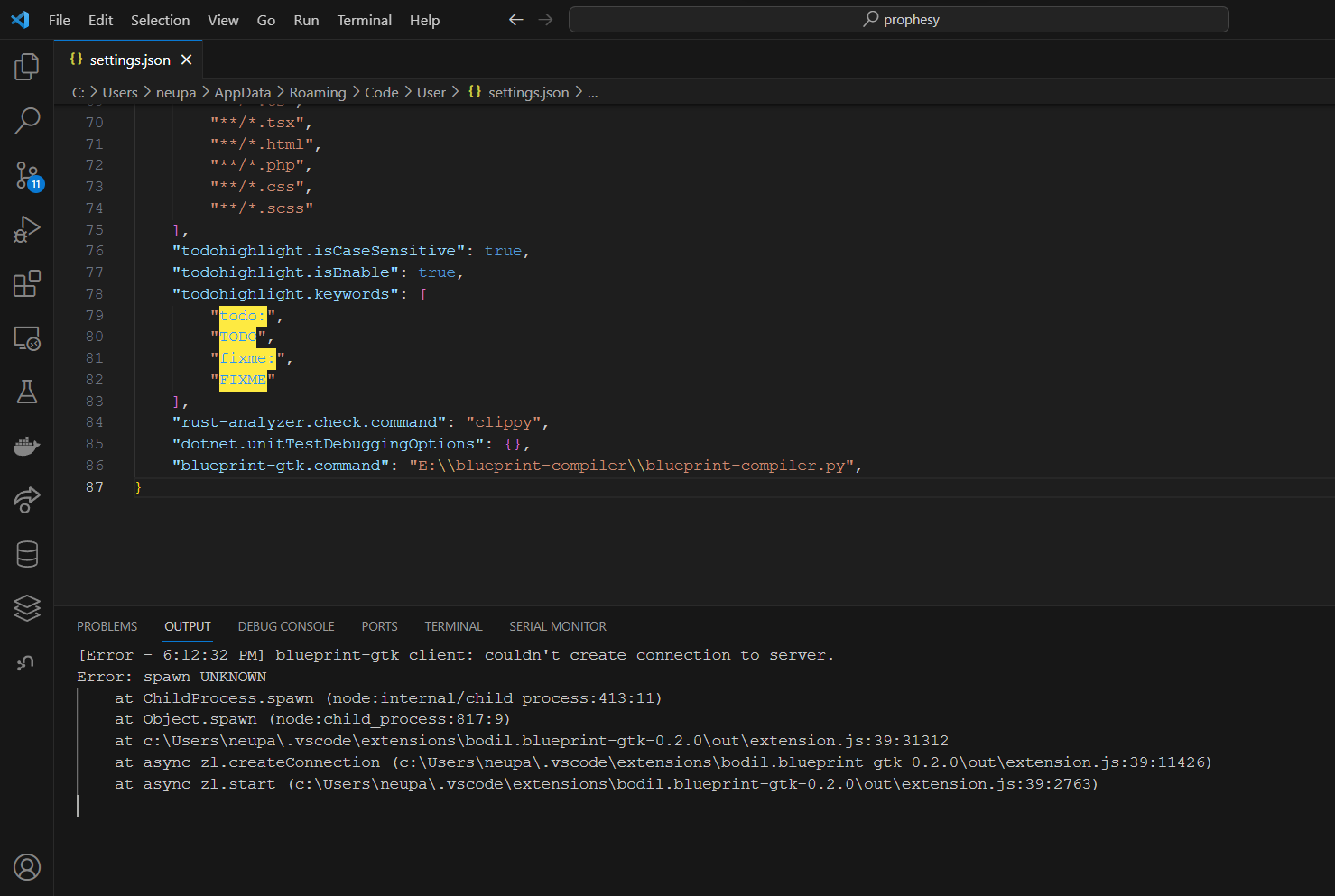
Task: Expand the AppData breadcrumb segment
Action: point(242,91)
